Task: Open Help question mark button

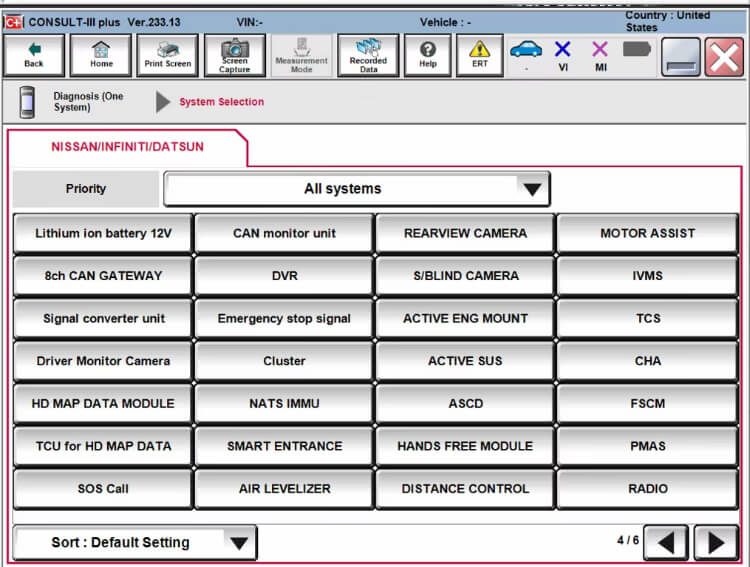Action: tap(428, 55)
